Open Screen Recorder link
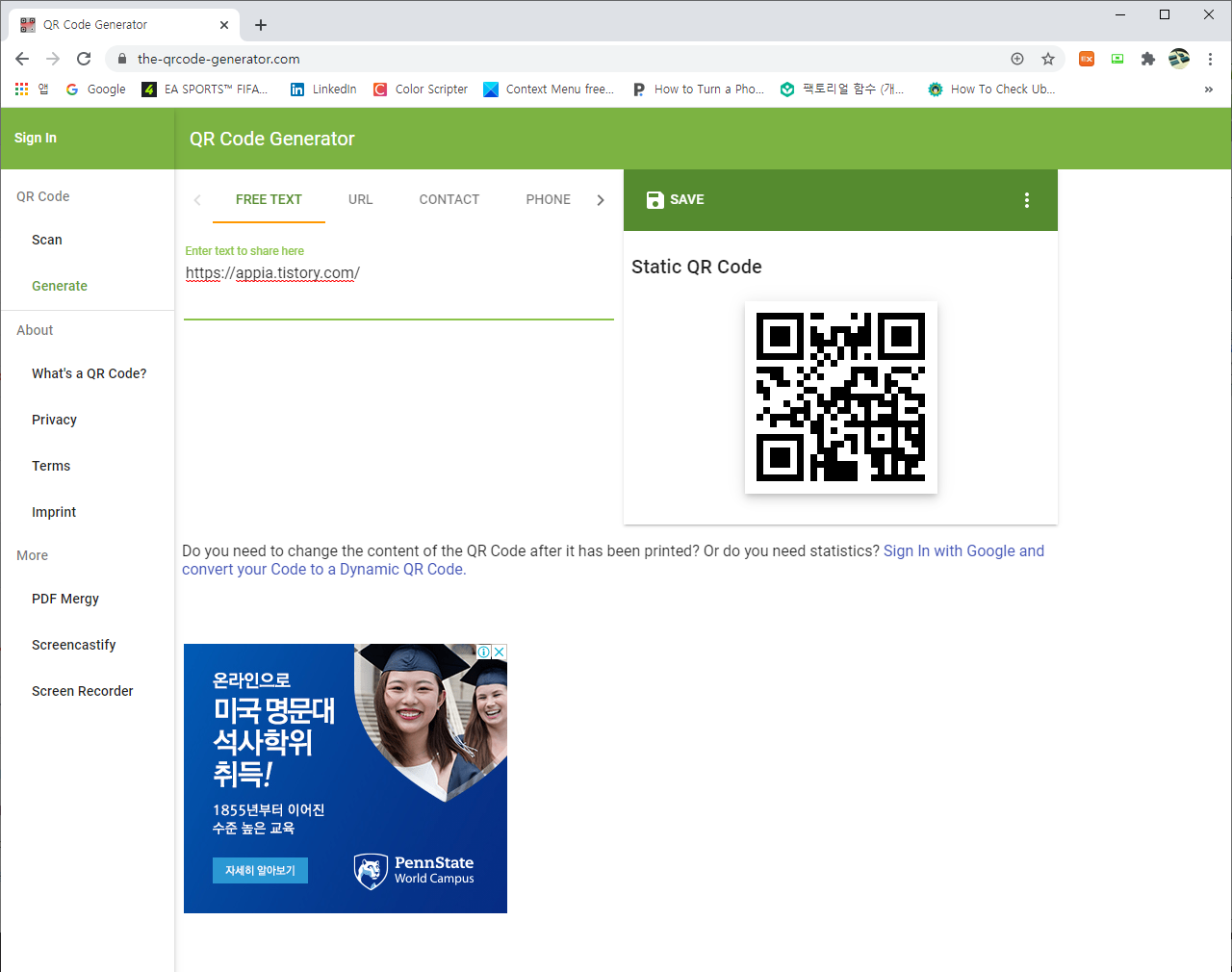 (83, 691)
